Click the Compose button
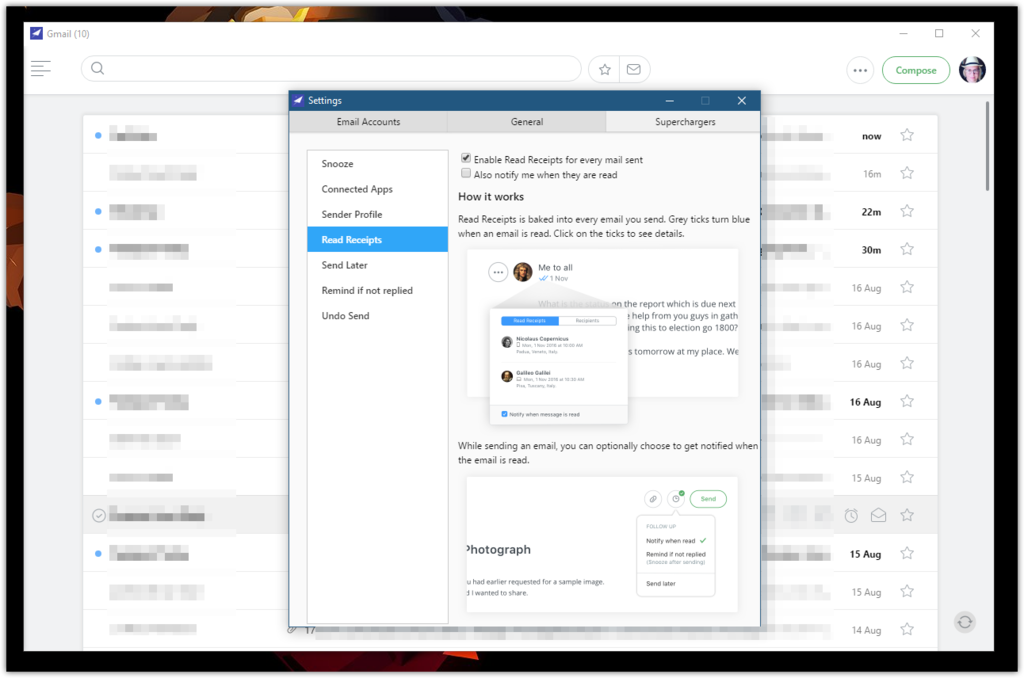This screenshot has height=678, width=1024. 916,70
